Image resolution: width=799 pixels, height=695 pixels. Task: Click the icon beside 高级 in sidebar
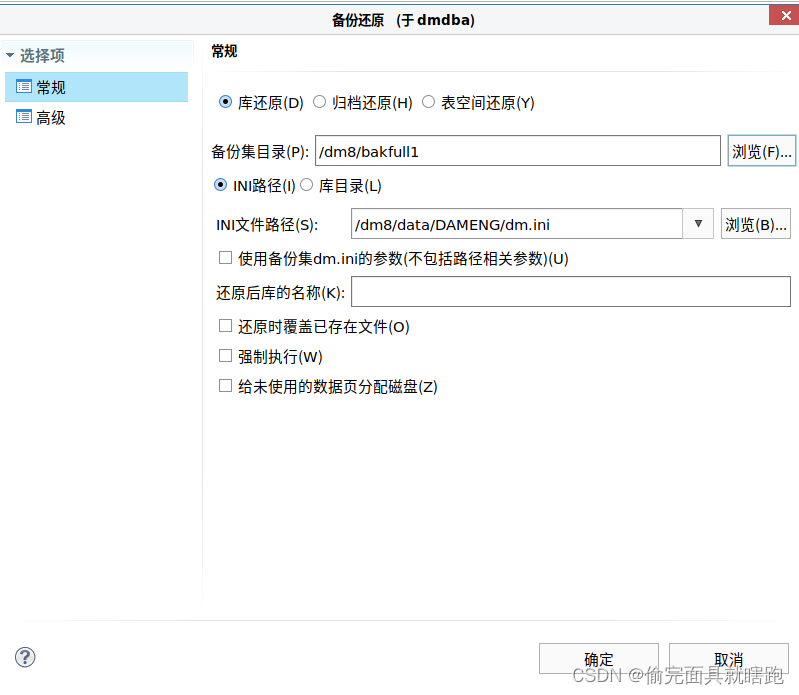click(x=23, y=117)
